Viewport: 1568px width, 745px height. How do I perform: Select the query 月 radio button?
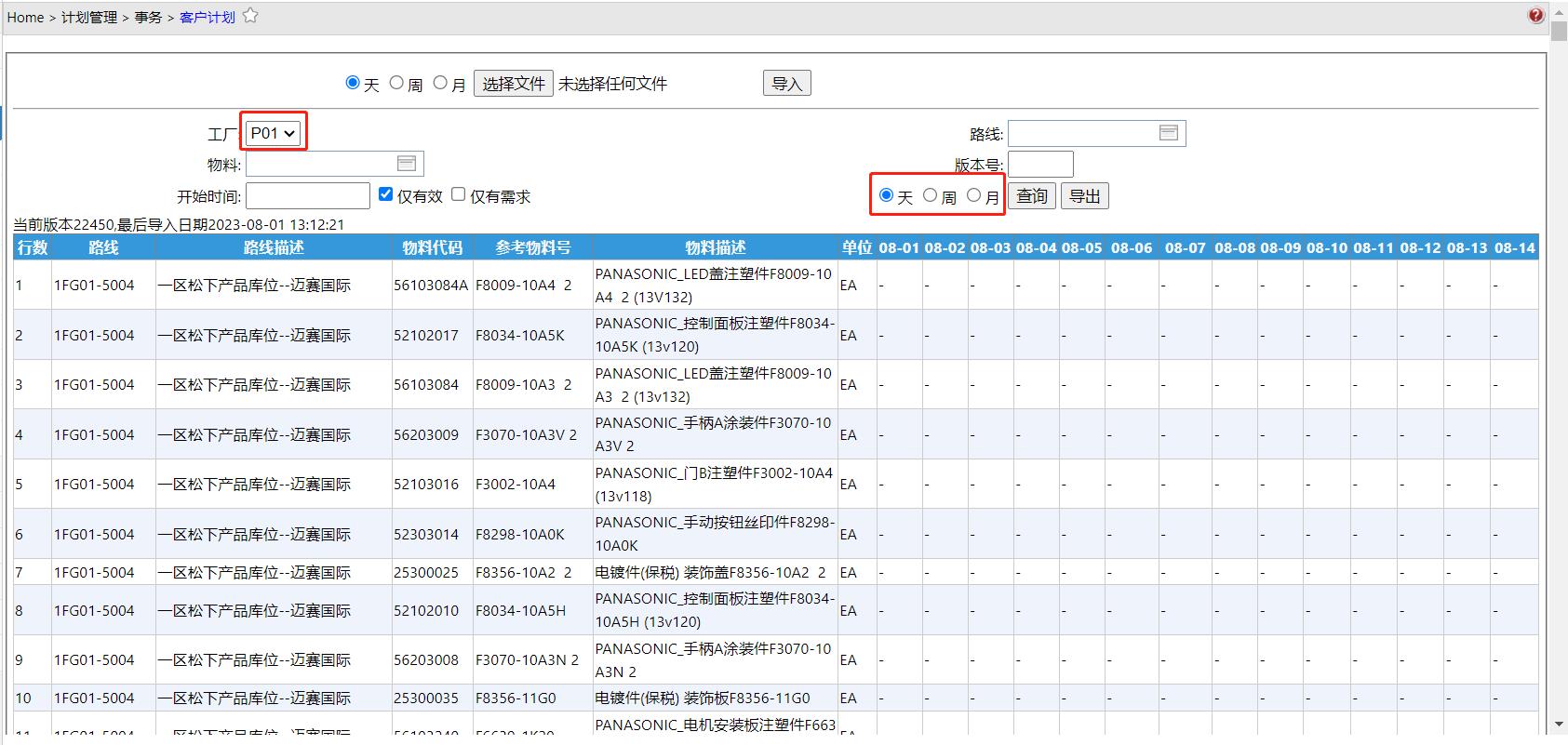(973, 195)
